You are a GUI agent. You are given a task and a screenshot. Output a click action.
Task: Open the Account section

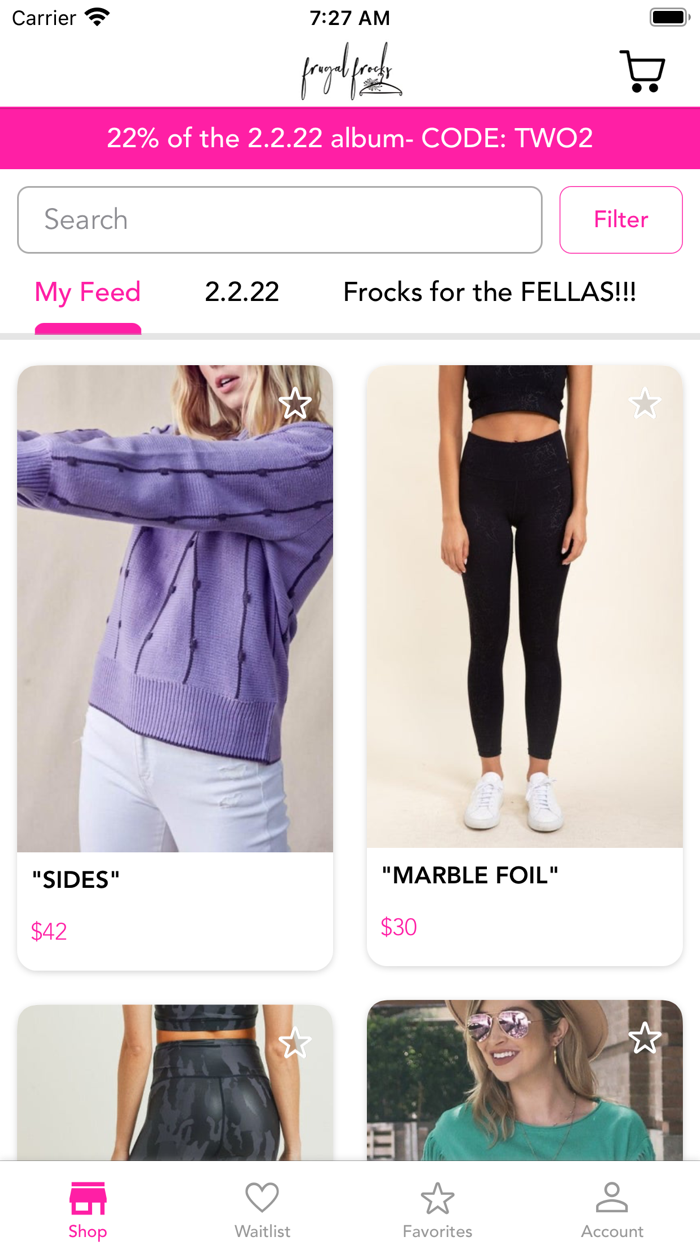(x=612, y=1196)
